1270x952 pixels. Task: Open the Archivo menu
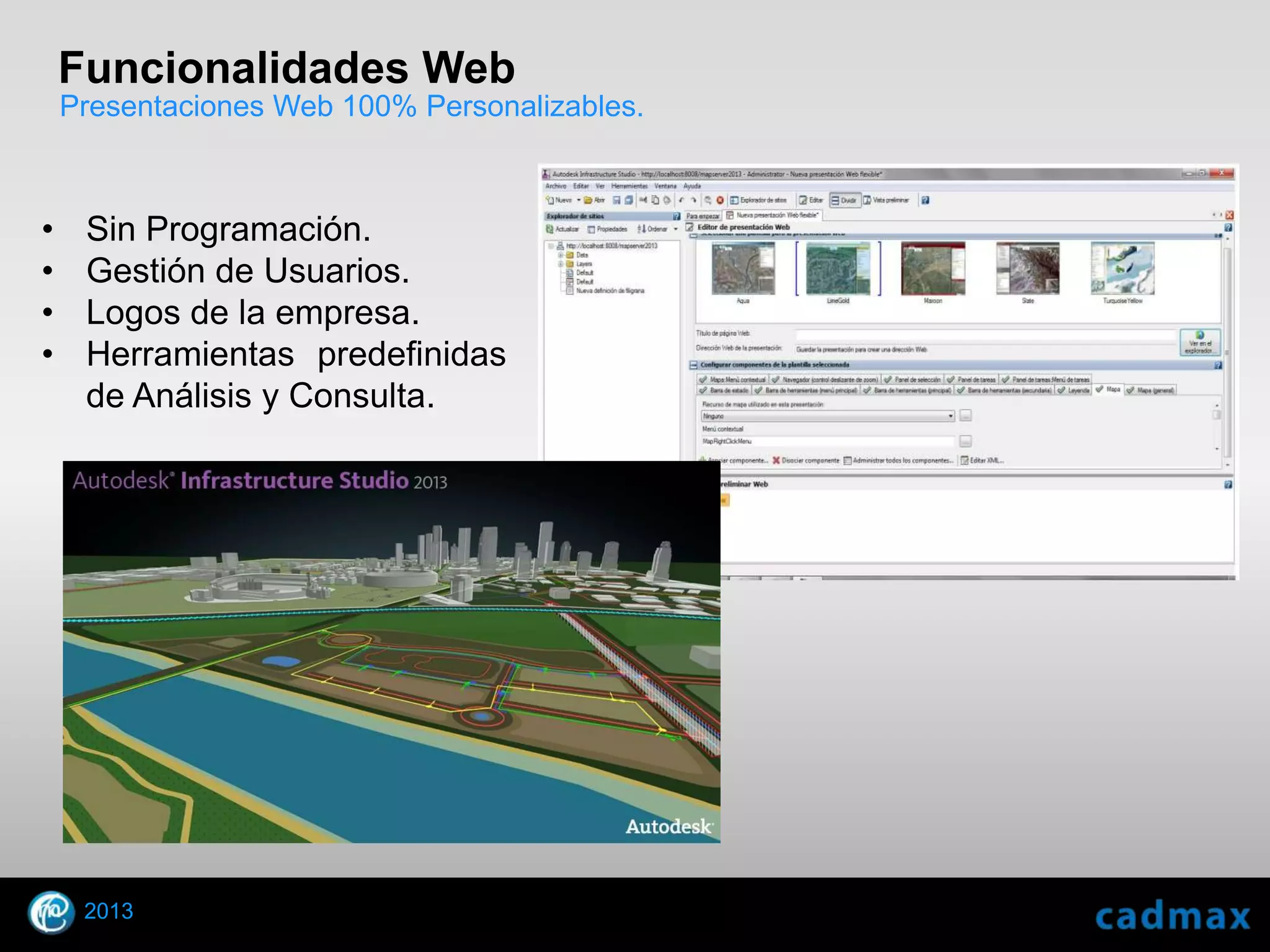tap(556, 186)
